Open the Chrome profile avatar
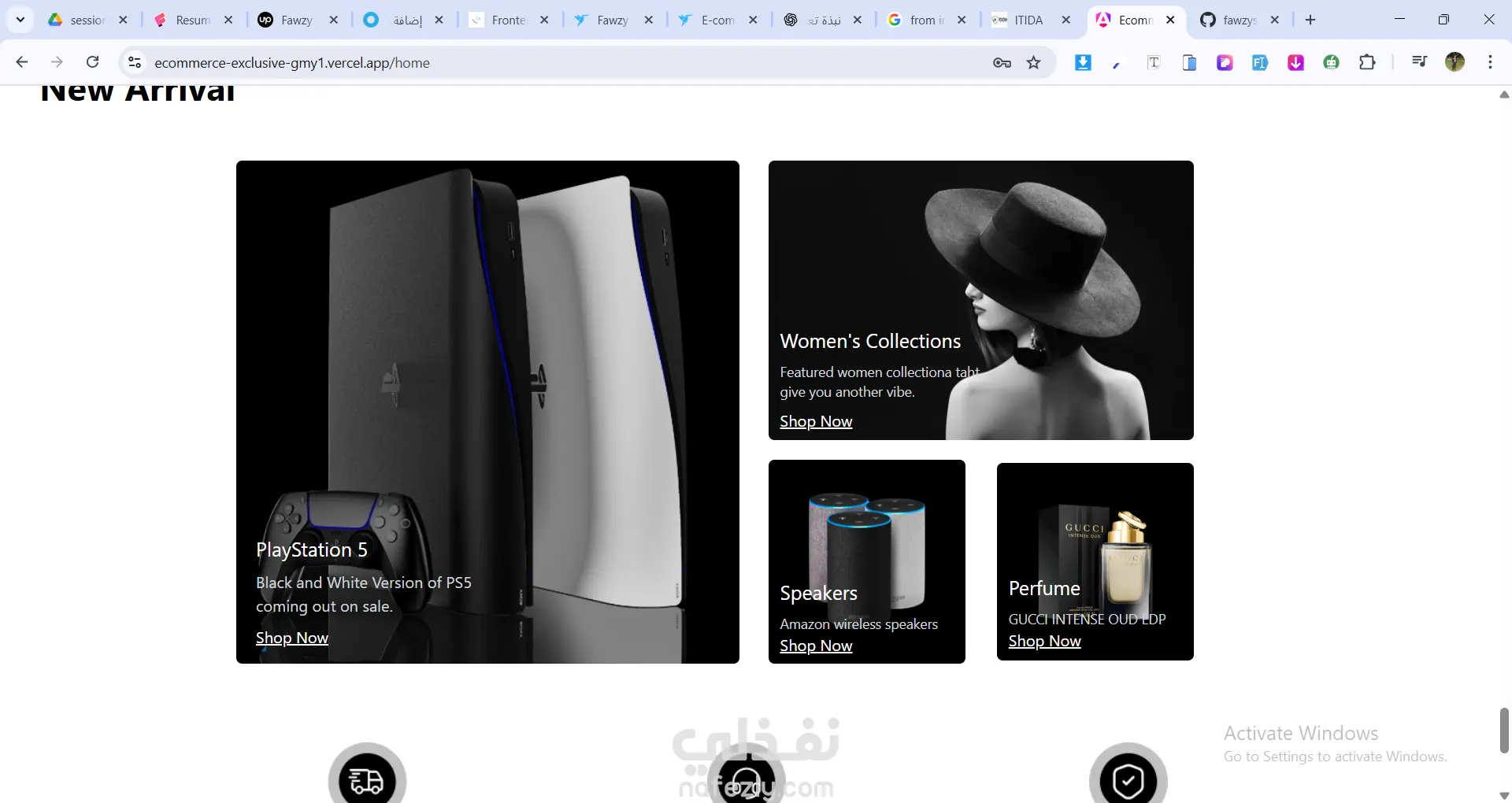1512x803 pixels. tap(1455, 62)
